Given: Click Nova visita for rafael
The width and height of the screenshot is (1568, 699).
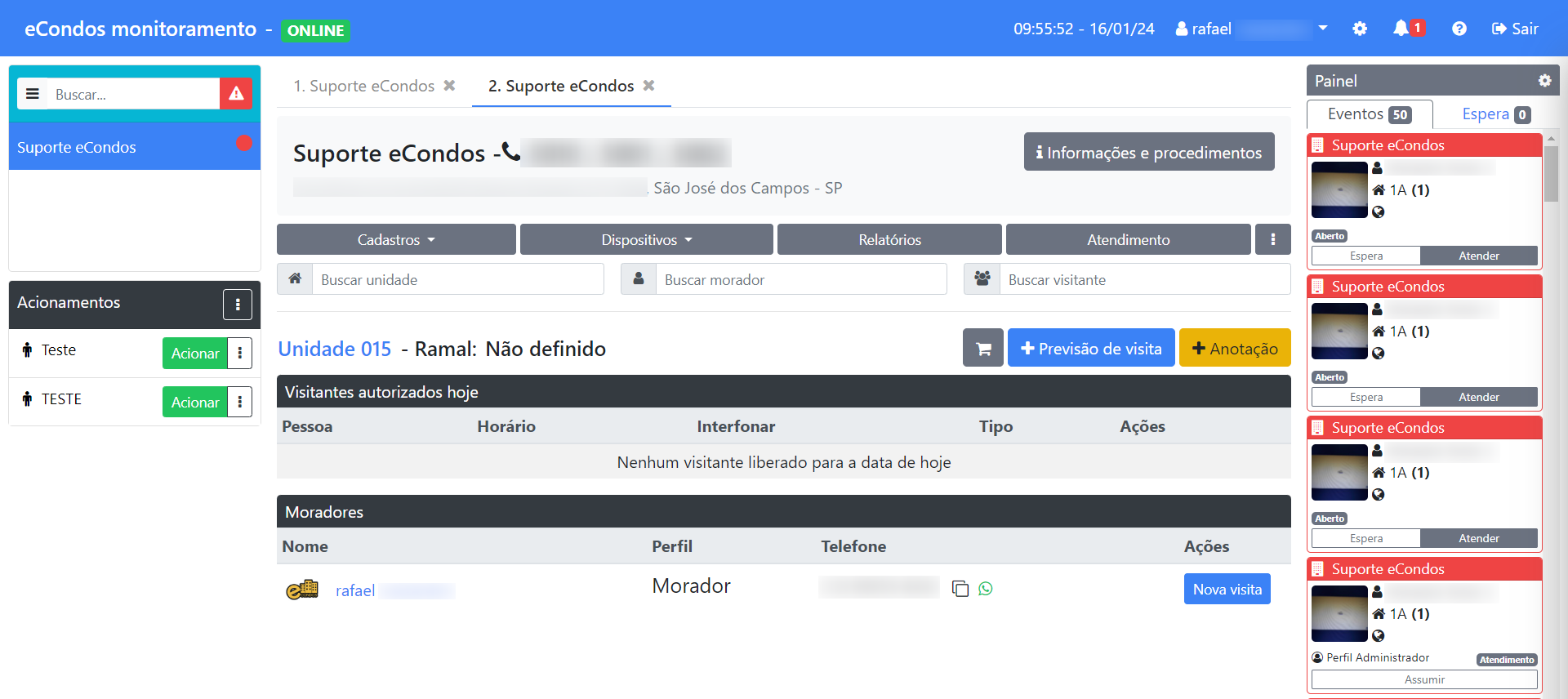Looking at the screenshot, I should pyautogui.click(x=1227, y=589).
